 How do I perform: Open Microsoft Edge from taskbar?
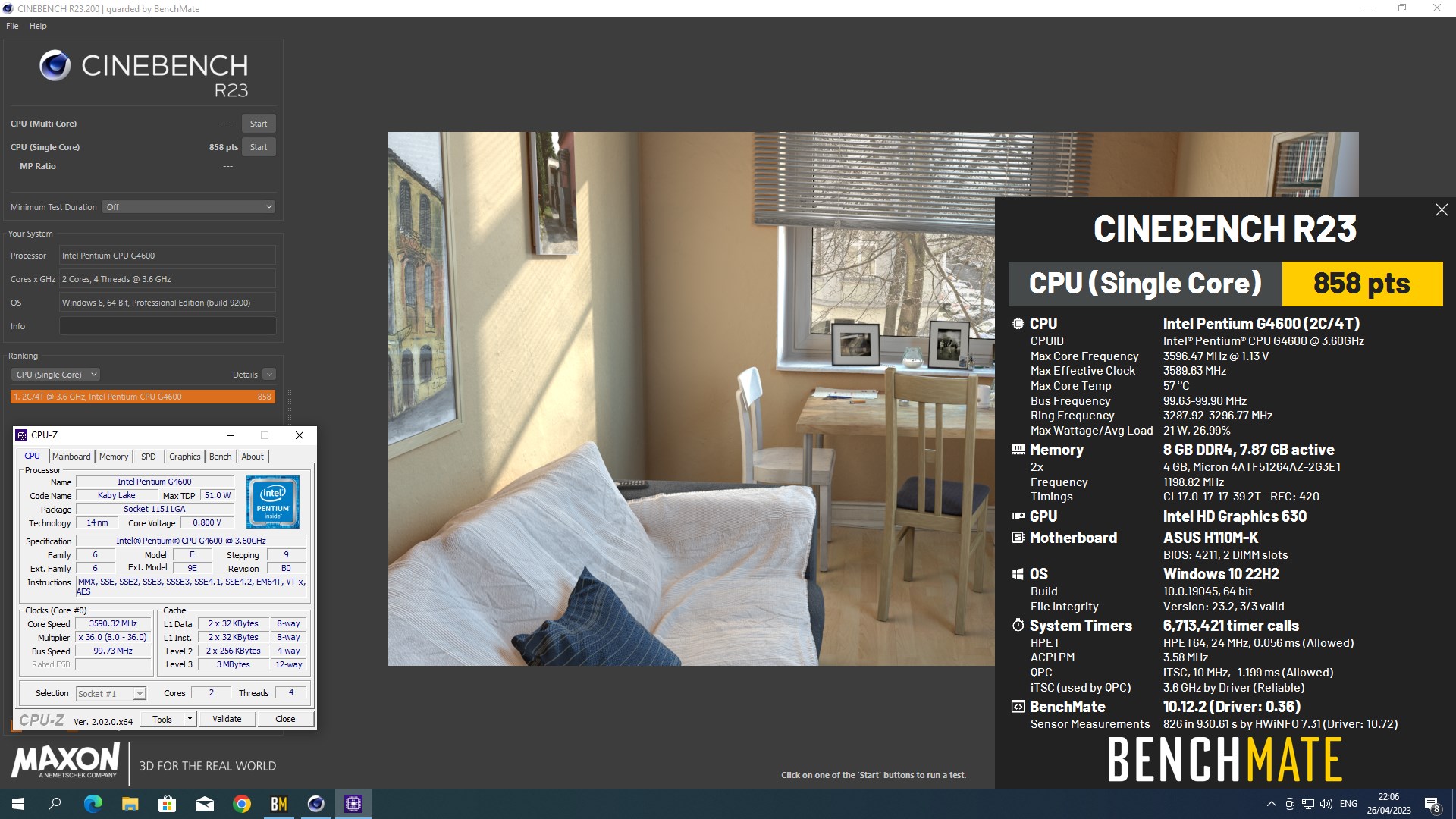click(93, 804)
